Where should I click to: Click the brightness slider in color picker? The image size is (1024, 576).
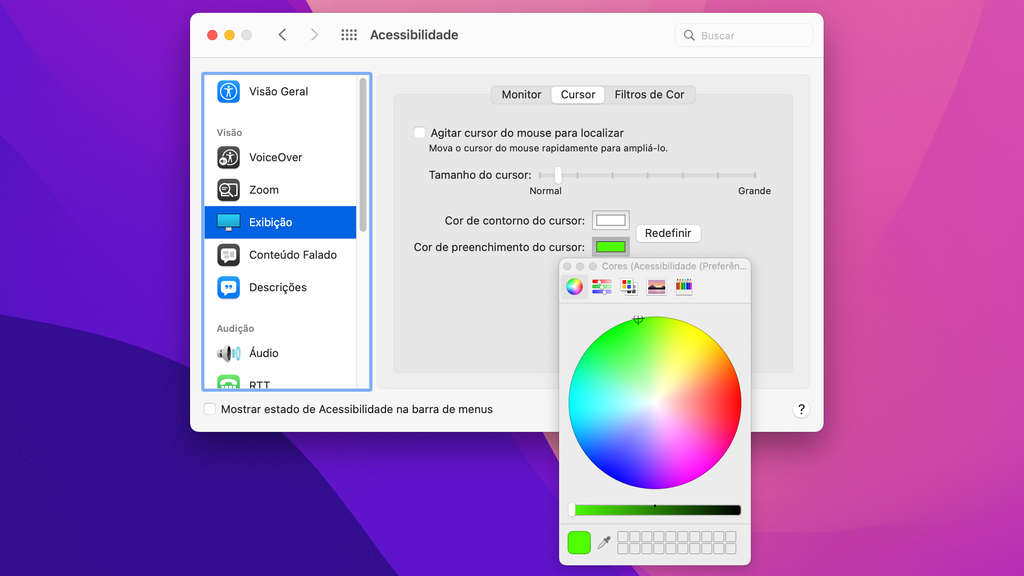[655, 510]
